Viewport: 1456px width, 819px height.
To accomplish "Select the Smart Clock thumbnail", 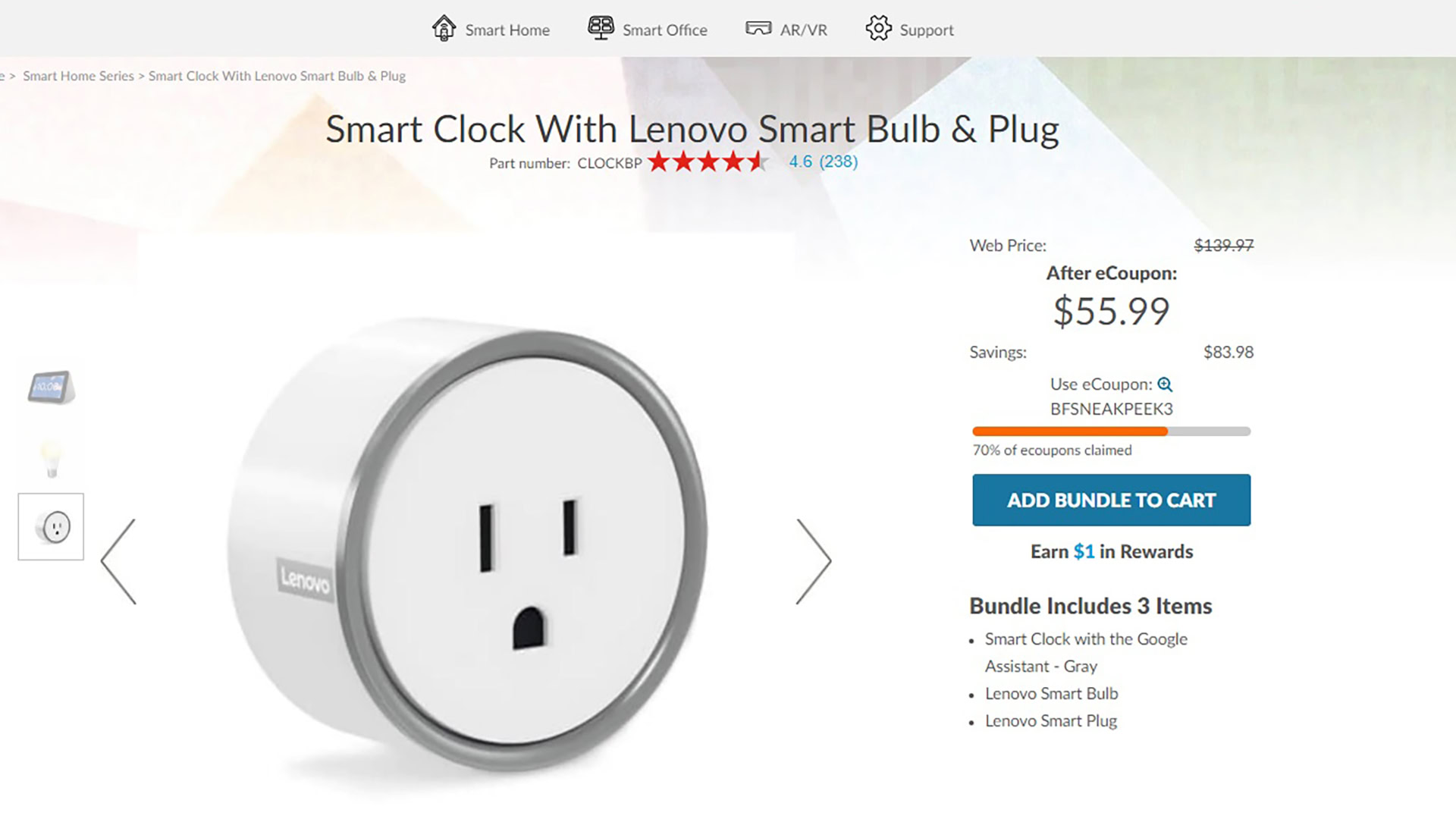I will point(51,388).
